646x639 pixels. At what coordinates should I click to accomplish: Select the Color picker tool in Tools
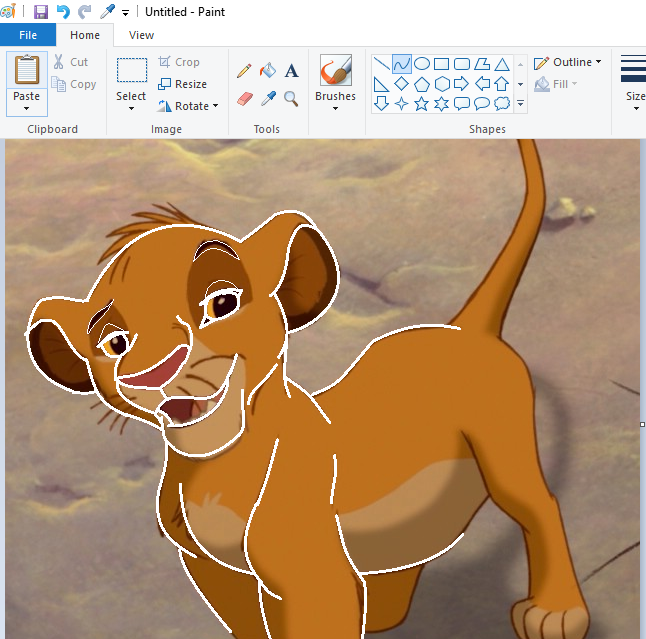tap(268, 99)
